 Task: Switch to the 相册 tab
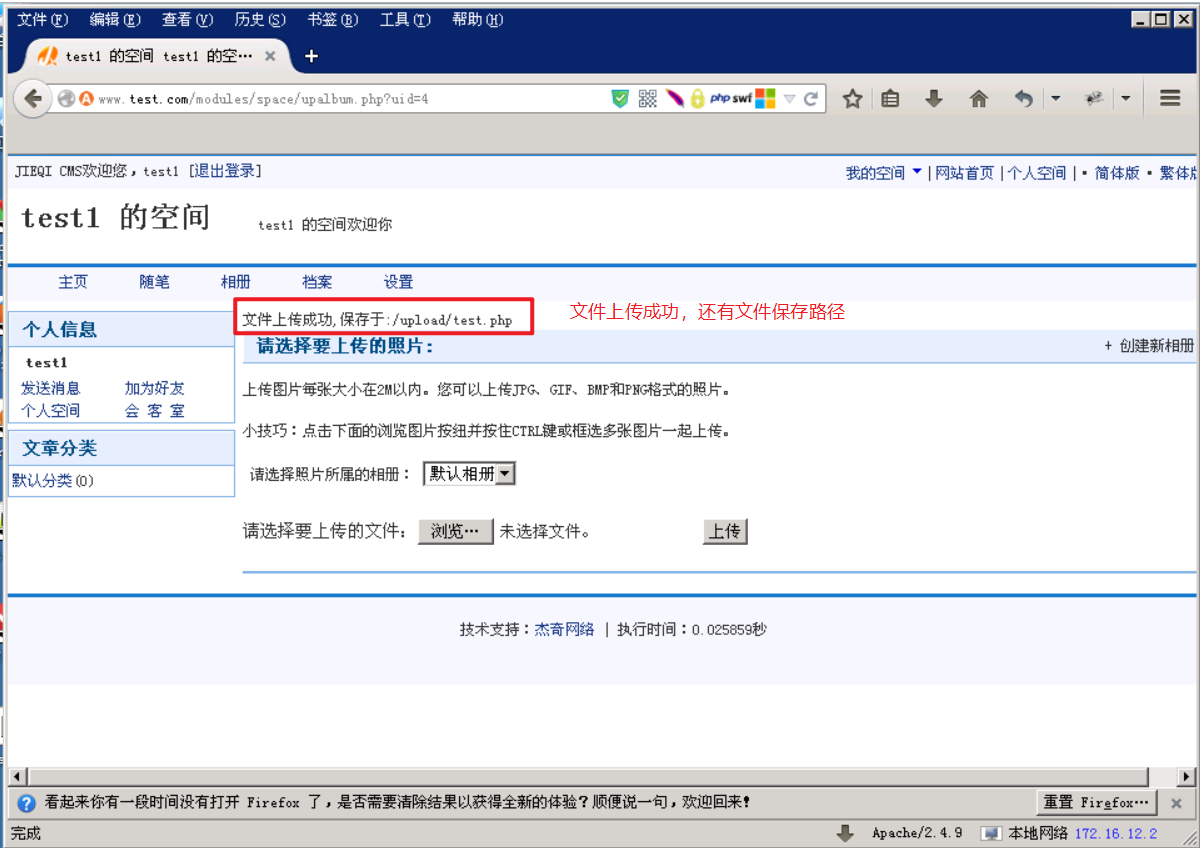[x=235, y=282]
